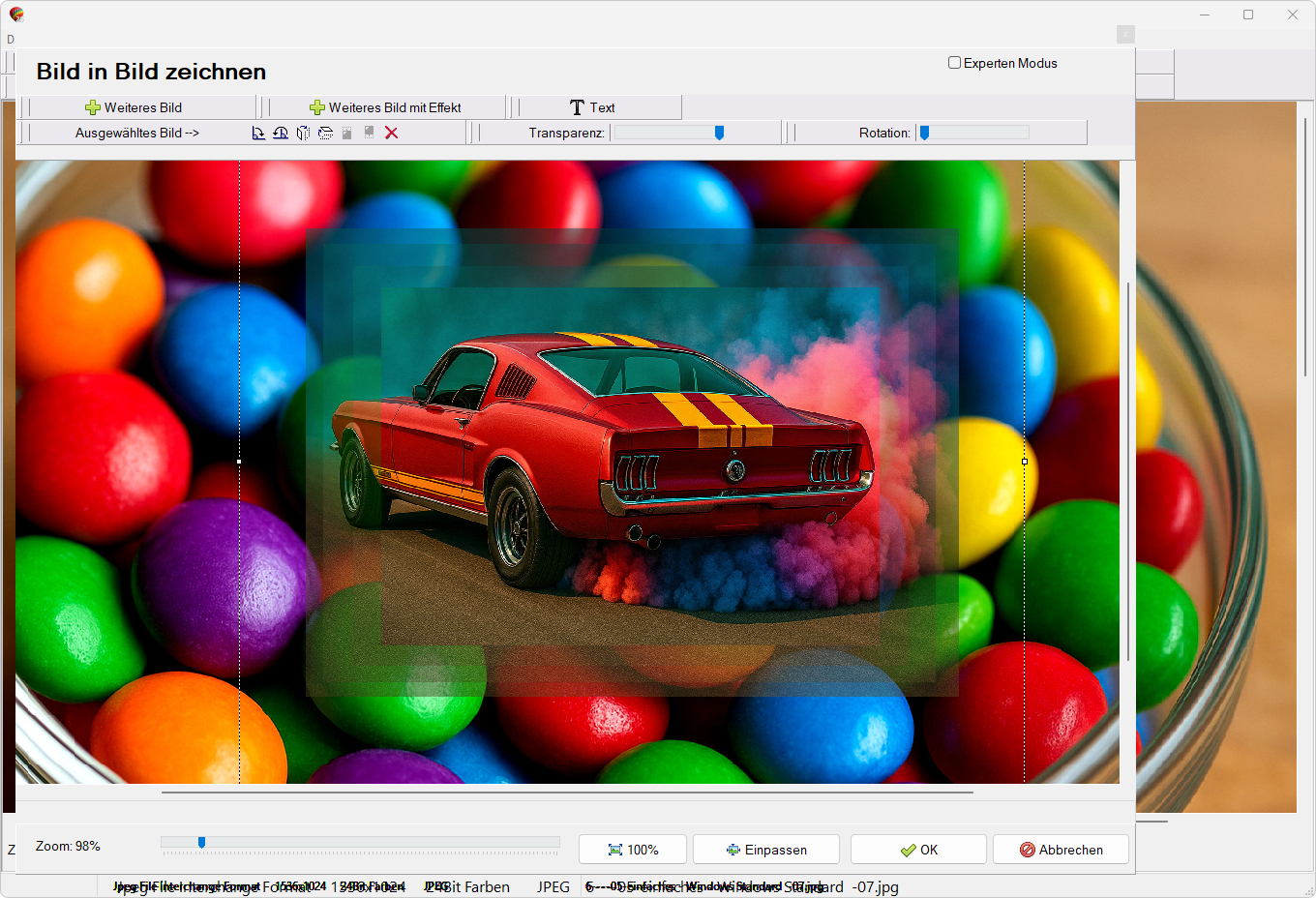This screenshot has width=1316, height=898.
Task: Click the horizontal flip icon
Action: [x=303, y=133]
